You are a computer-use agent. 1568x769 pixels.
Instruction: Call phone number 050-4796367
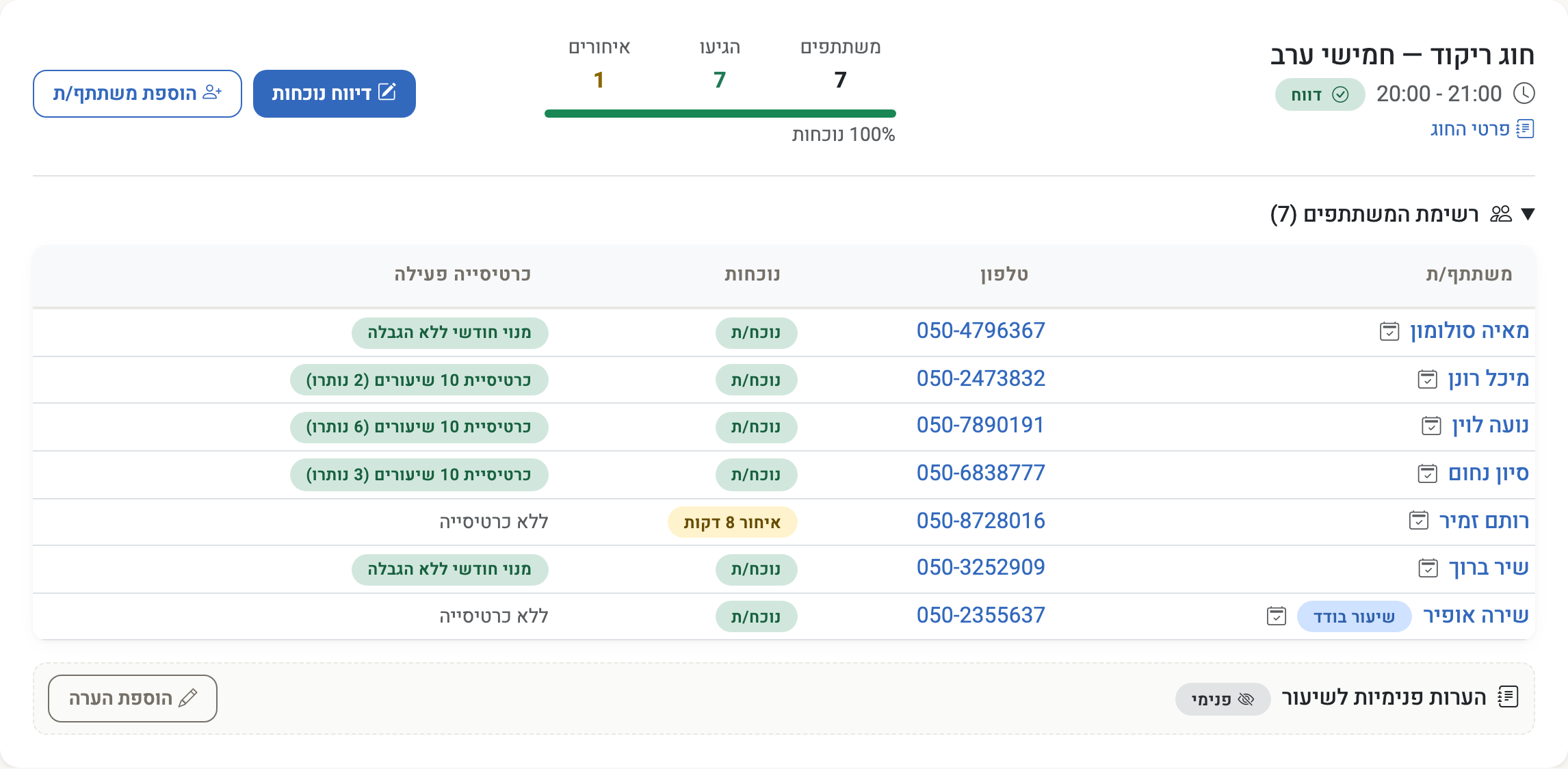(980, 331)
